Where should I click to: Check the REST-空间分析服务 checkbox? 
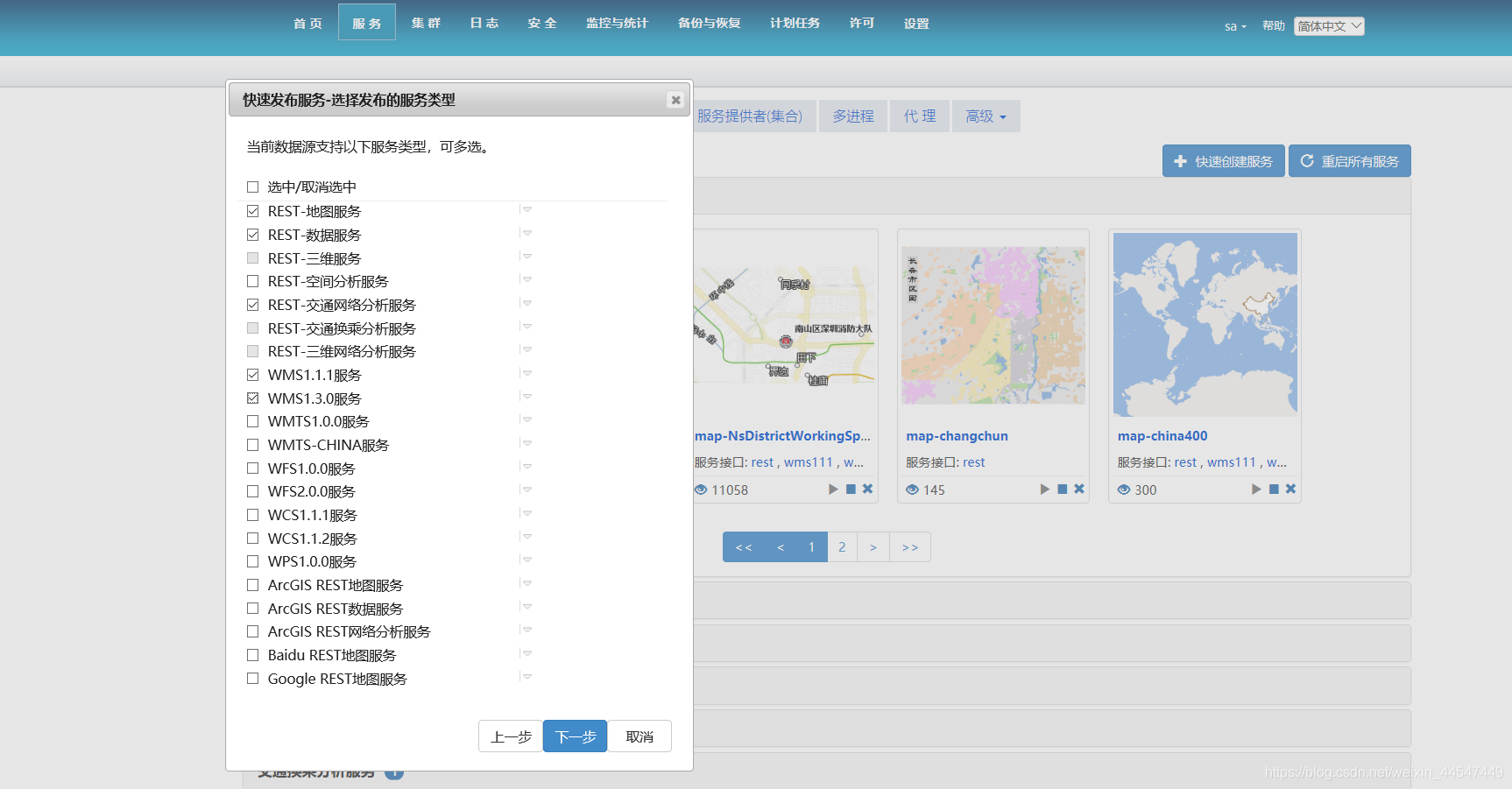[x=252, y=281]
